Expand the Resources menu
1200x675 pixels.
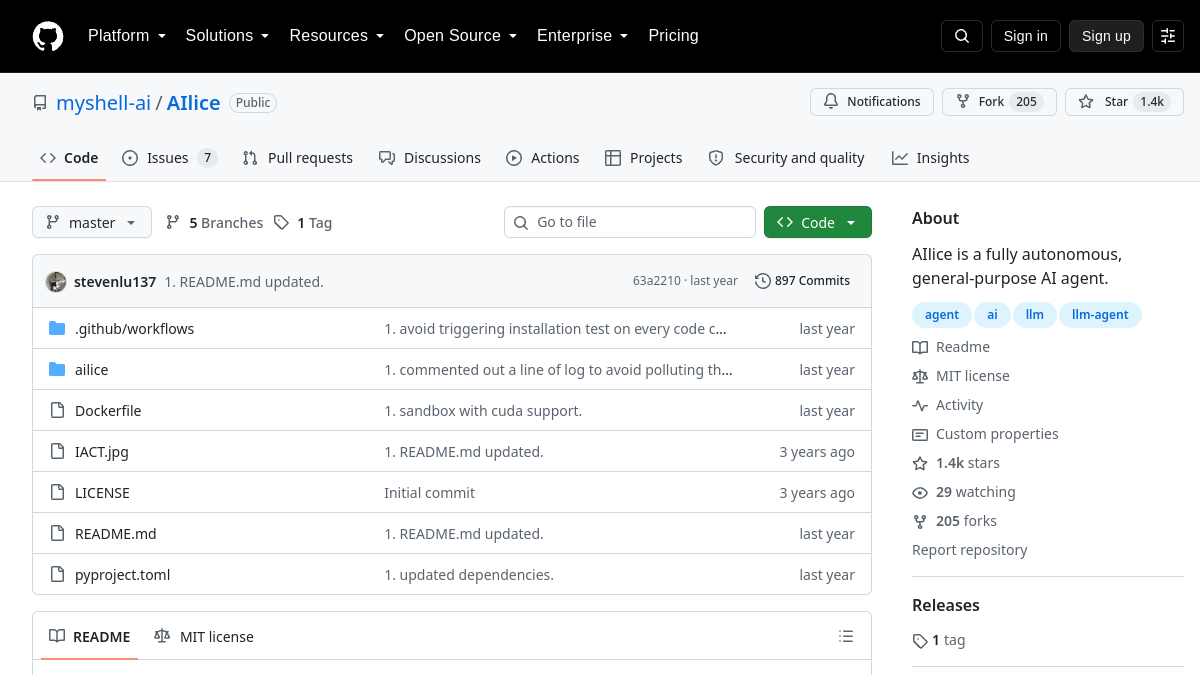[337, 36]
